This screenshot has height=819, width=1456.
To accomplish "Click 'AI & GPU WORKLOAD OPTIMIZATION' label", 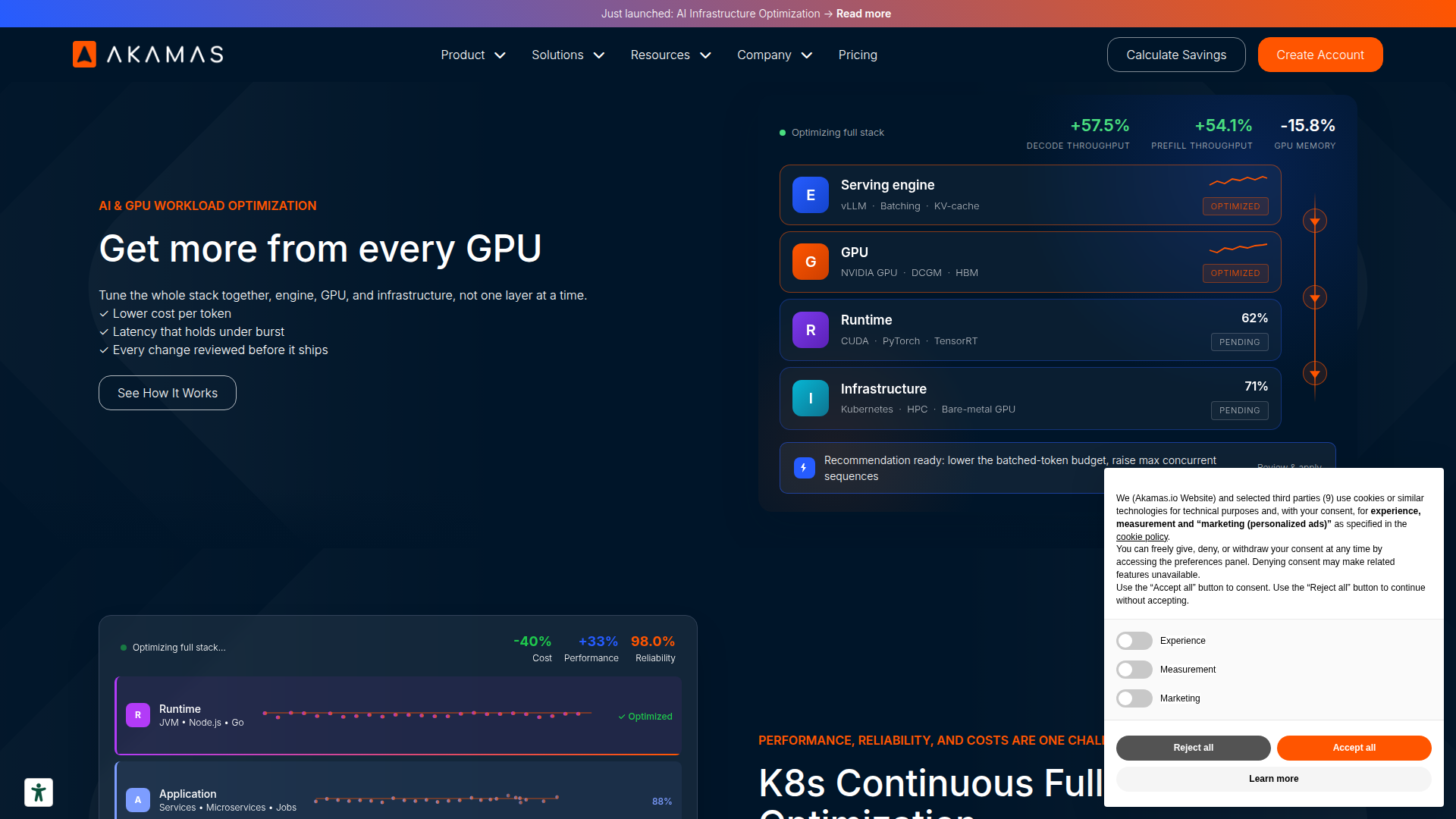I will tap(208, 206).
